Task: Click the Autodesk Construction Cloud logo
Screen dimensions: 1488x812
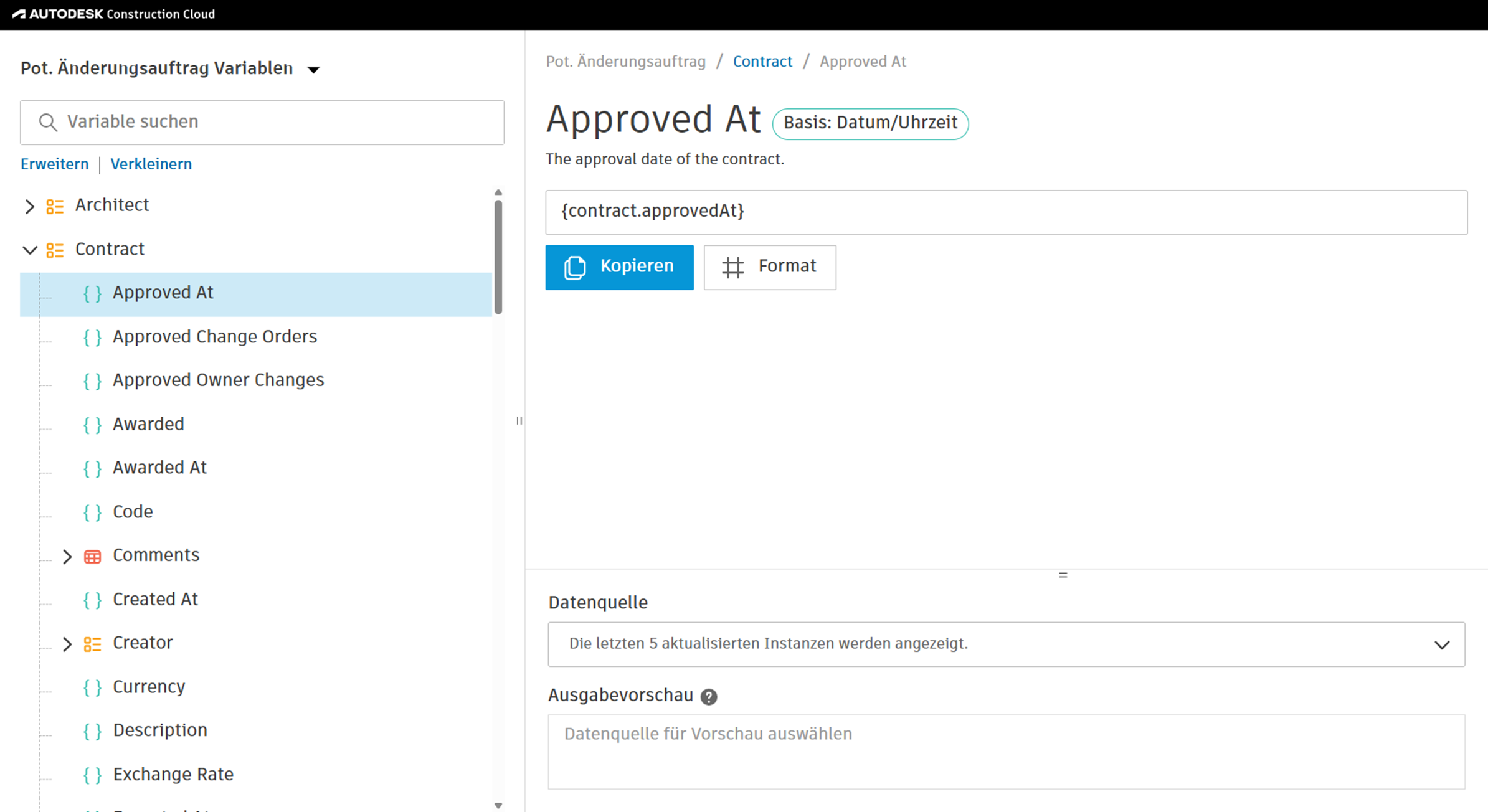Action: point(113,14)
